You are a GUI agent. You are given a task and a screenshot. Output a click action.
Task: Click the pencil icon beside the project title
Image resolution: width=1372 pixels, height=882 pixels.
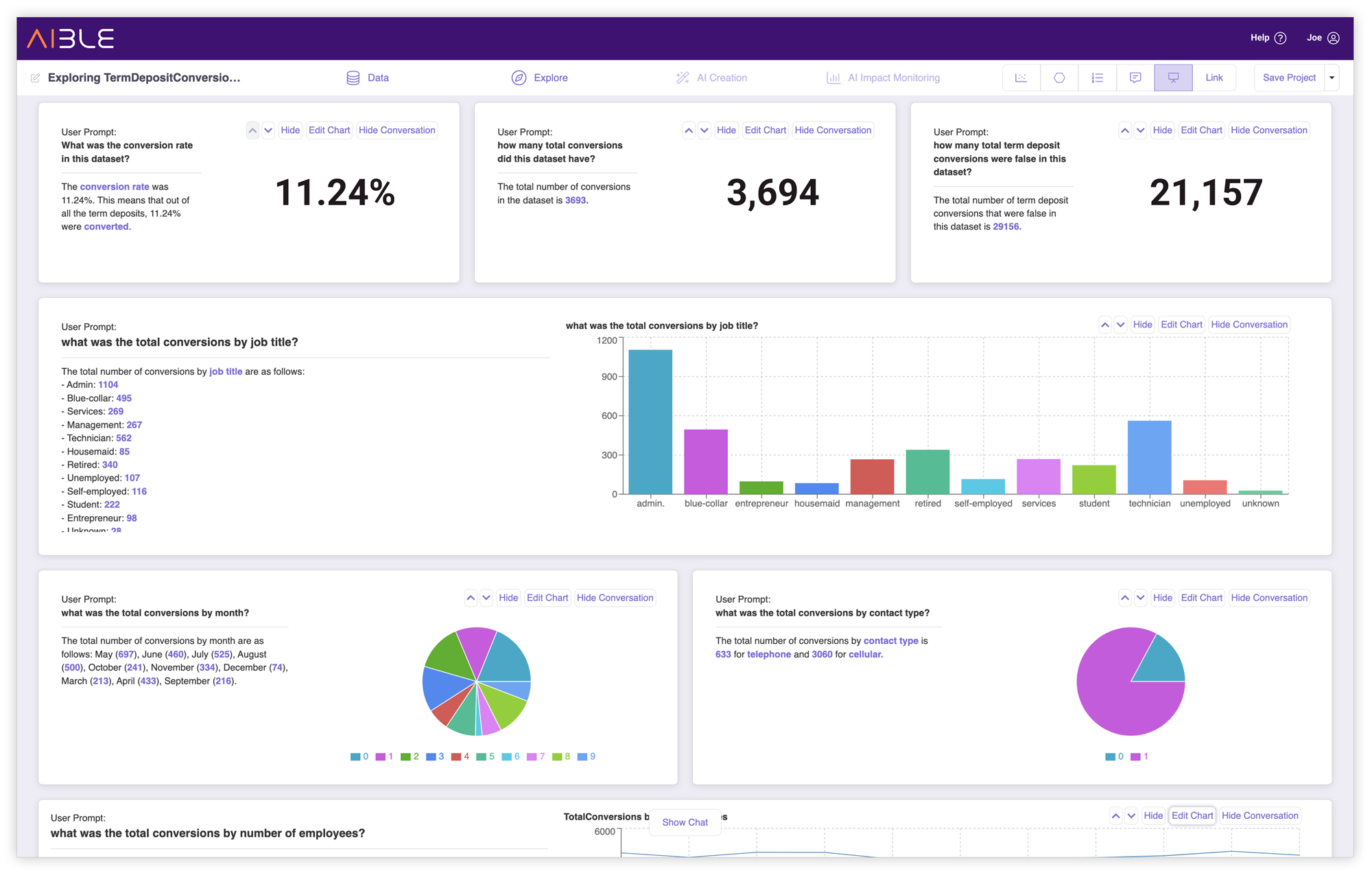[x=35, y=78]
